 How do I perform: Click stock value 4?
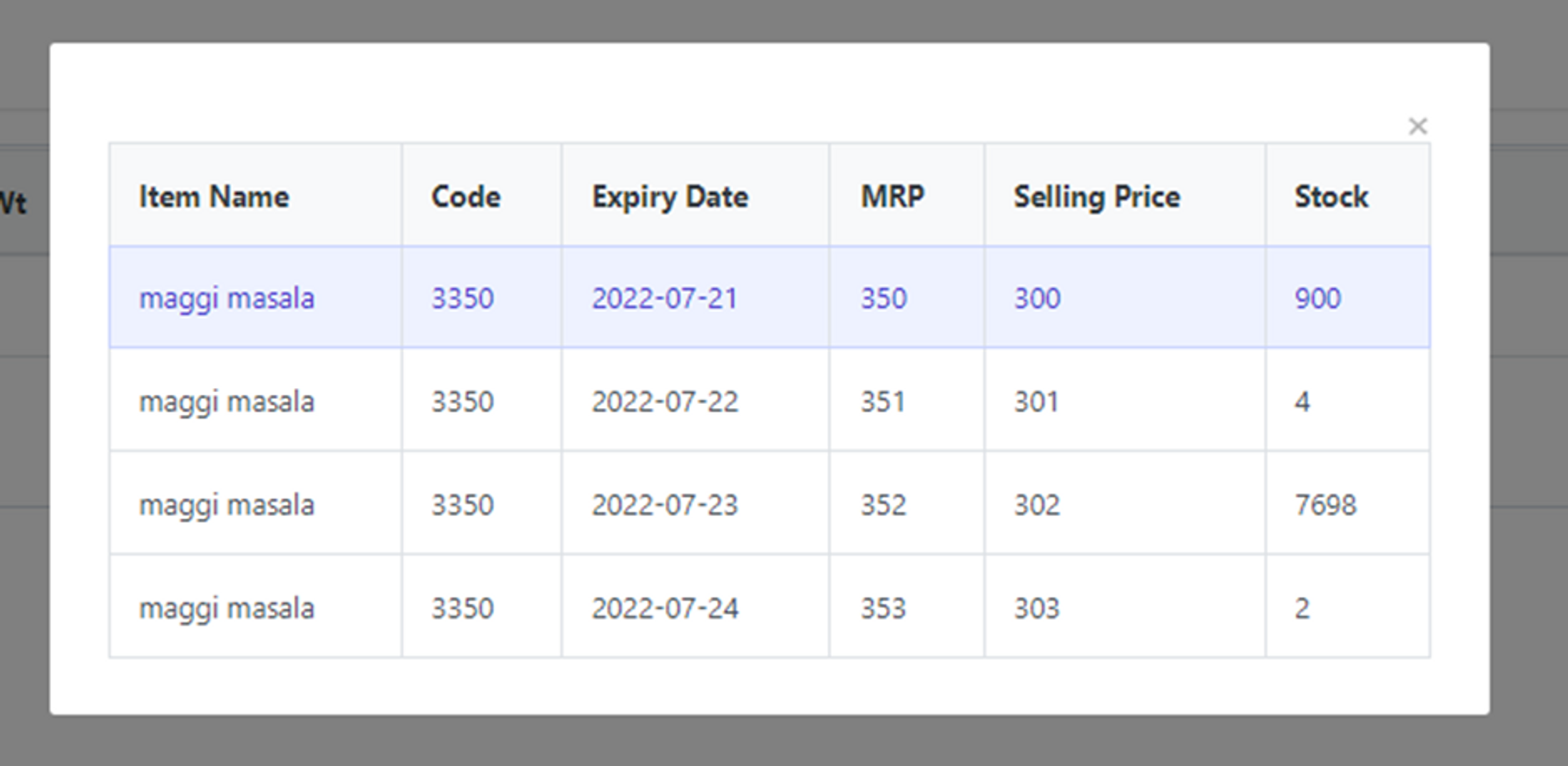(1302, 401)
